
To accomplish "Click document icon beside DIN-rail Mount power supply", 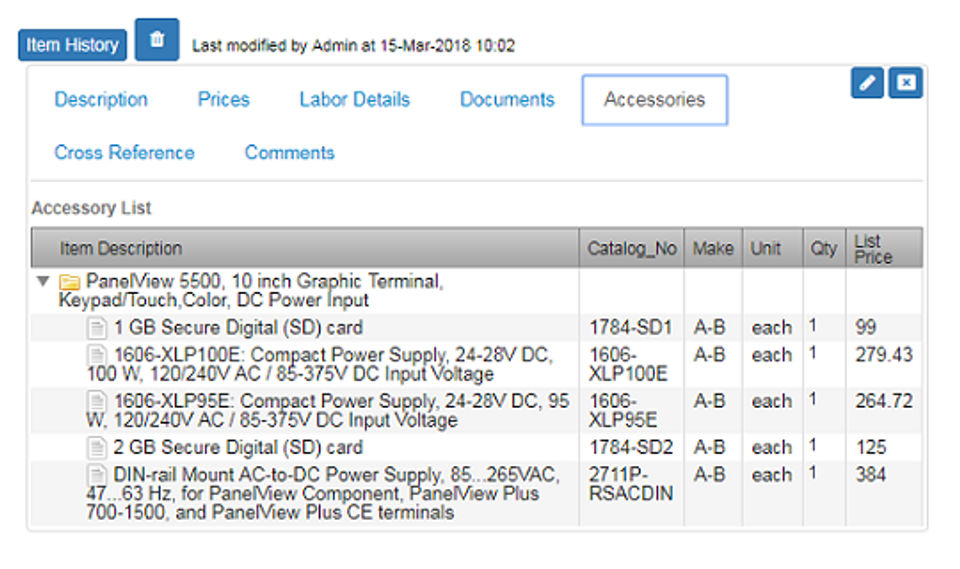I will click(x=97, y=474).
